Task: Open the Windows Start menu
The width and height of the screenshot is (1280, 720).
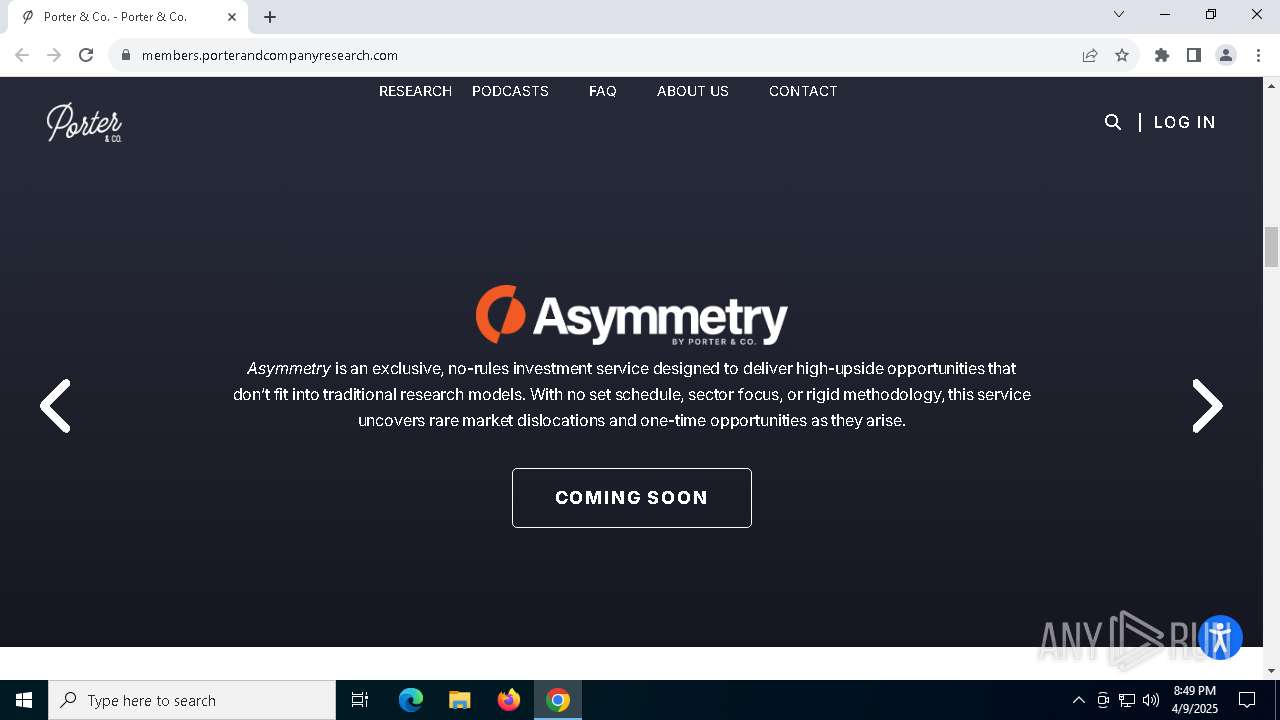Action: (x=24, y=700)
